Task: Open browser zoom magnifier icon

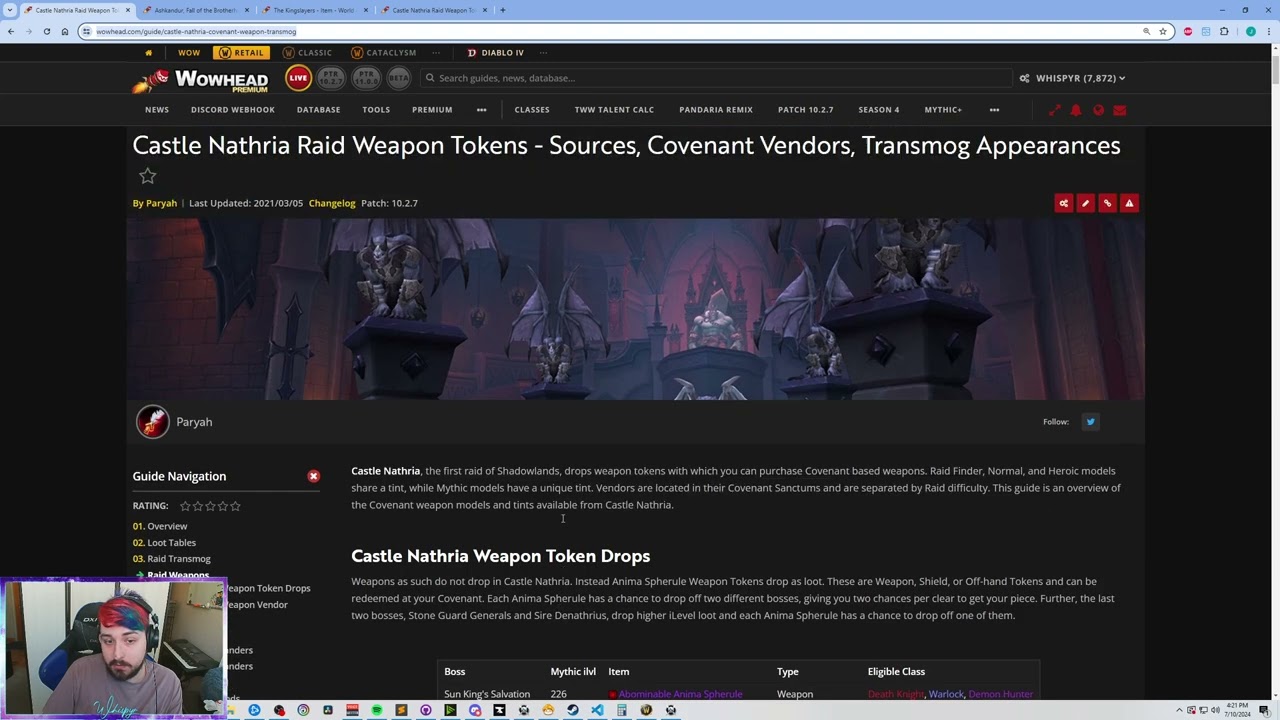Action: click(1146, 31)
